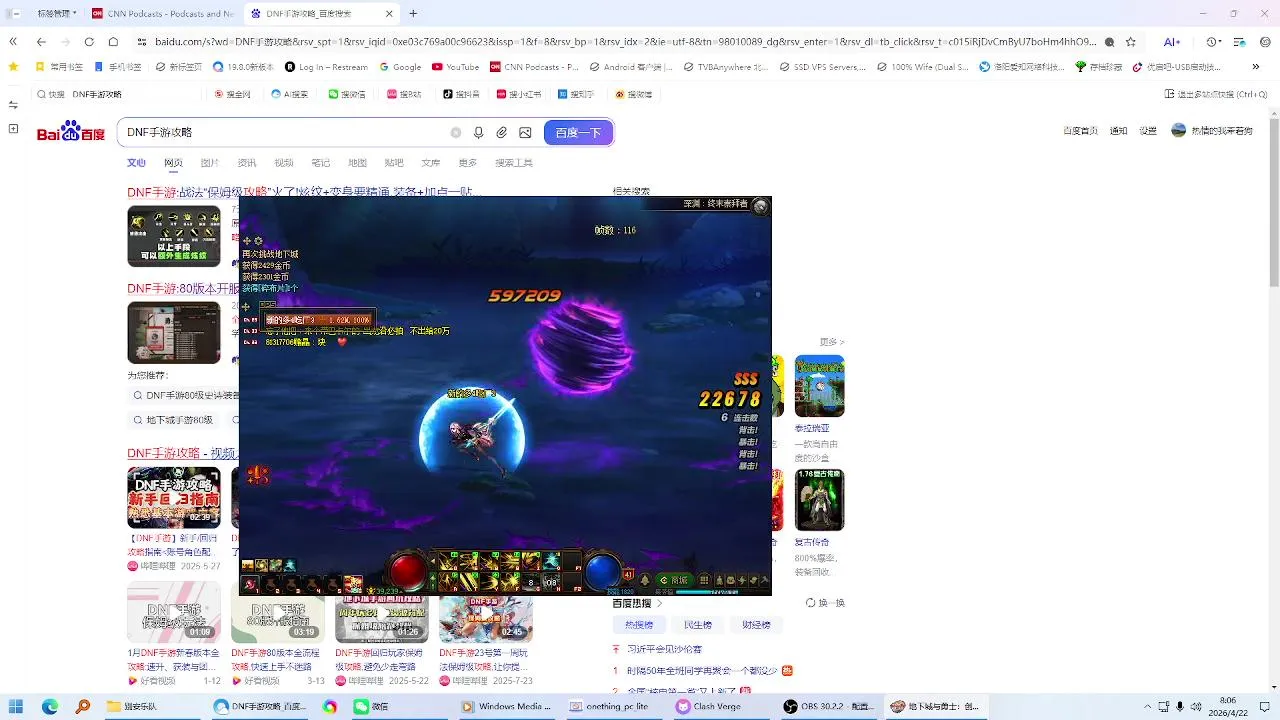Click the 搜小红书 quick search shortcut
Image resolution: width=1280 pixels, height=720 pixels.
coord(519,94)
